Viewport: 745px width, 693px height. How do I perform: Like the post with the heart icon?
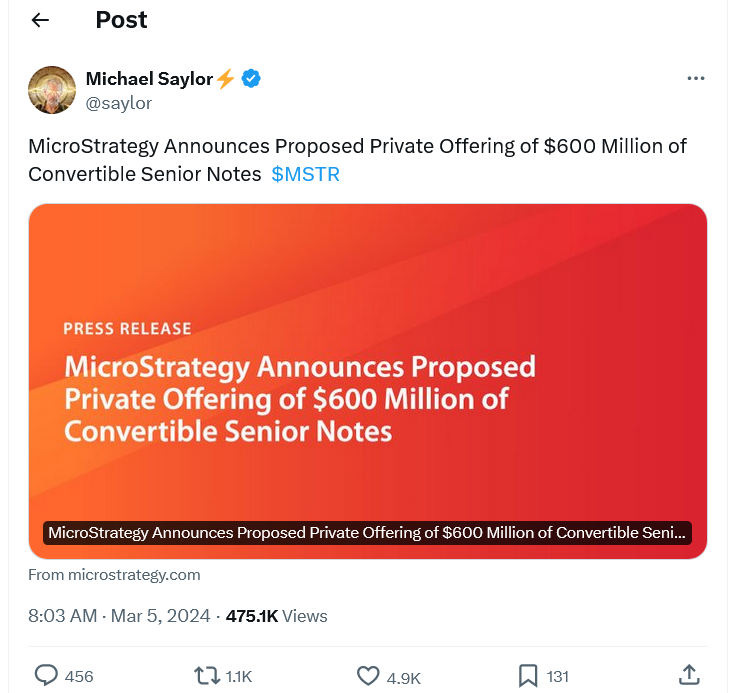coord(368,676)
